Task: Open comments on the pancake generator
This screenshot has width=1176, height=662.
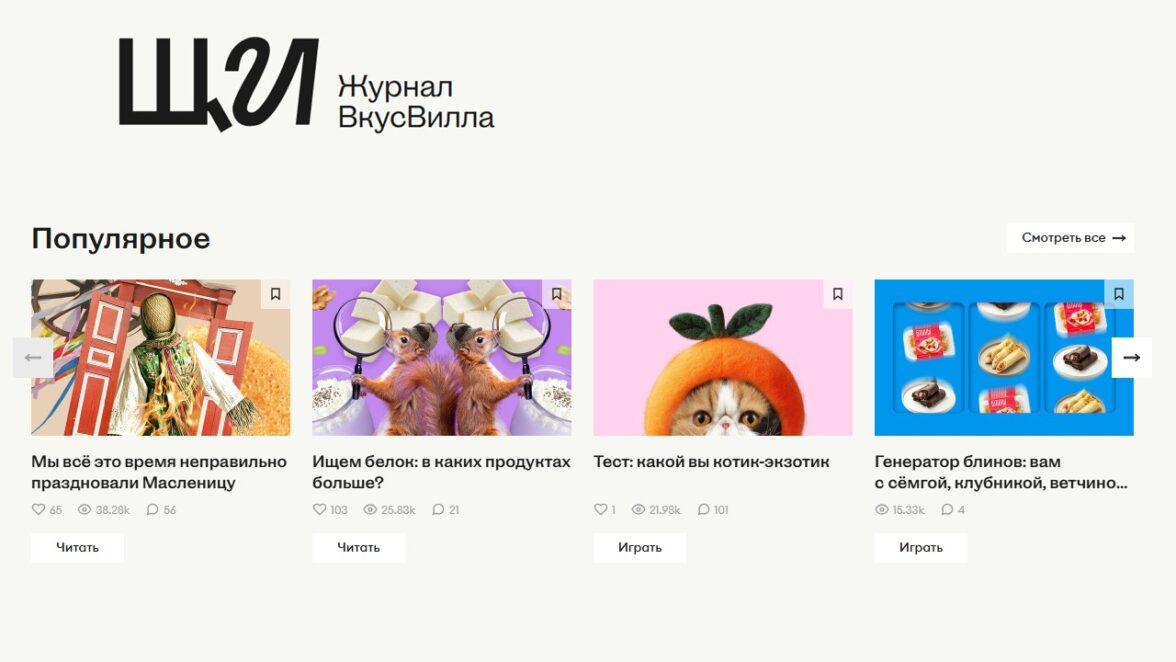Action: pos(947,510)
